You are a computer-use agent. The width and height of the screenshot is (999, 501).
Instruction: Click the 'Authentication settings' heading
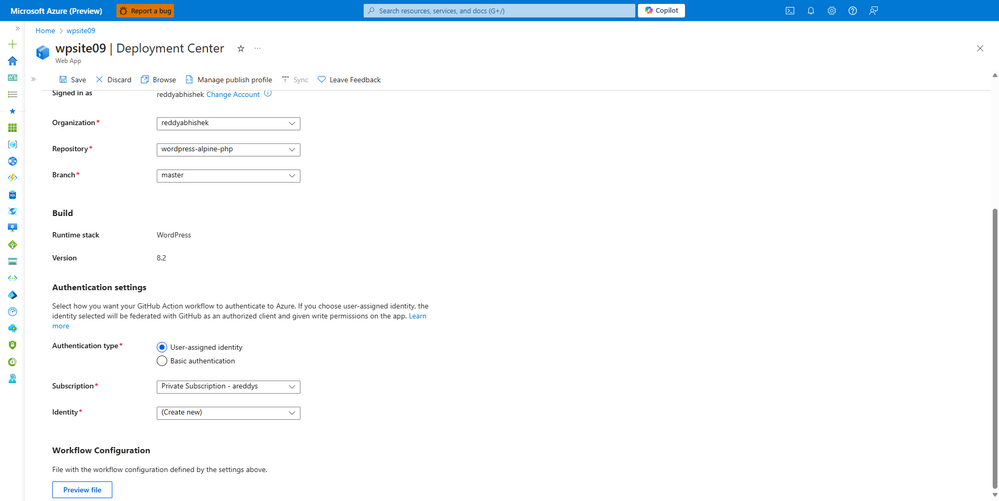[99, 287]
